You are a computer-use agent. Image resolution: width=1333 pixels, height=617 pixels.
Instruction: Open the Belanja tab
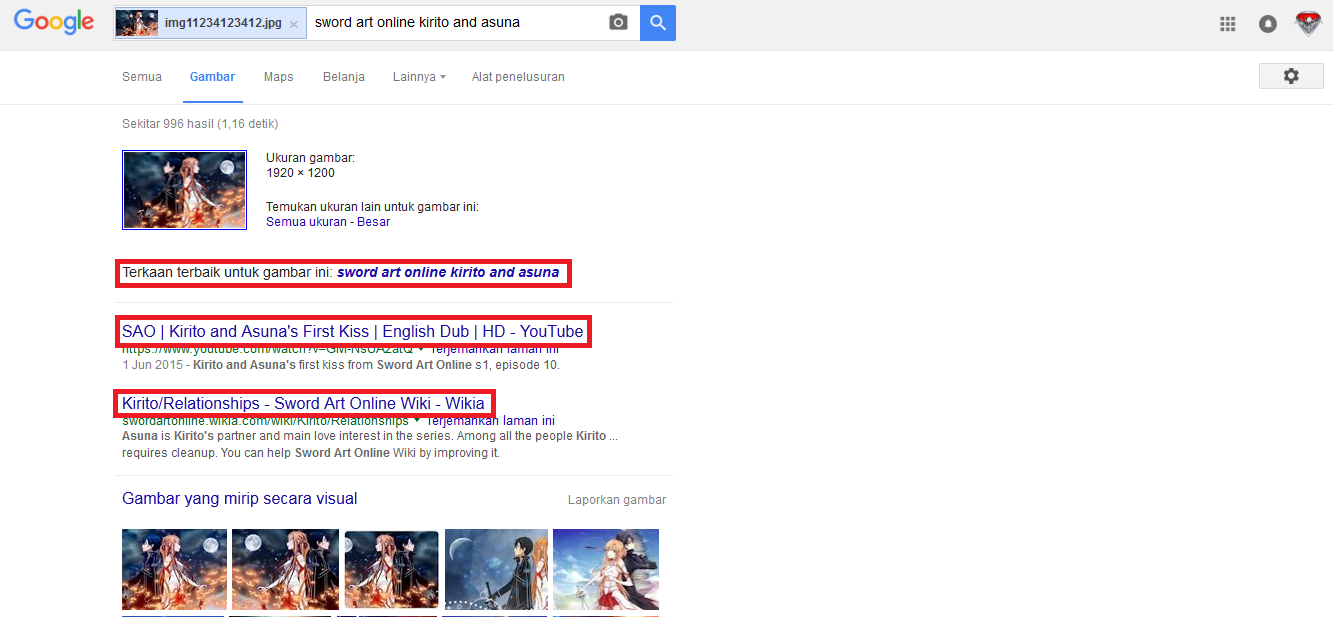pos(344,77)
